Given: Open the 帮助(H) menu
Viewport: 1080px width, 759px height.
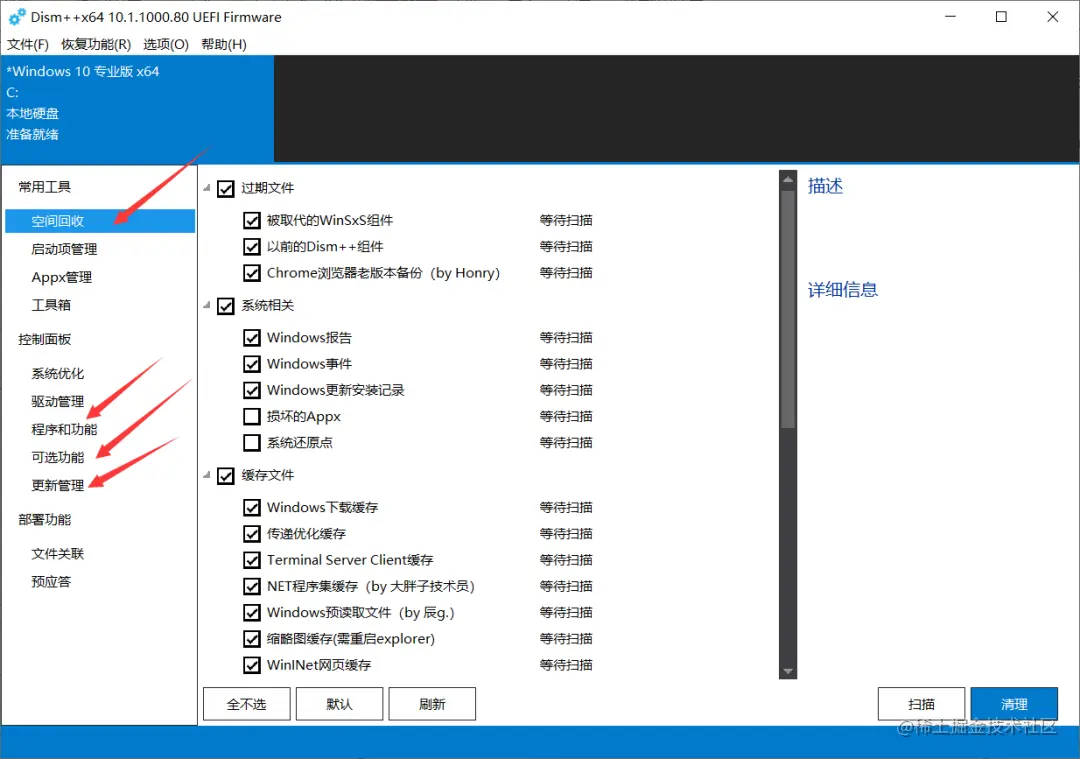Looking at the screenshot, I should [x=224, y=44].
